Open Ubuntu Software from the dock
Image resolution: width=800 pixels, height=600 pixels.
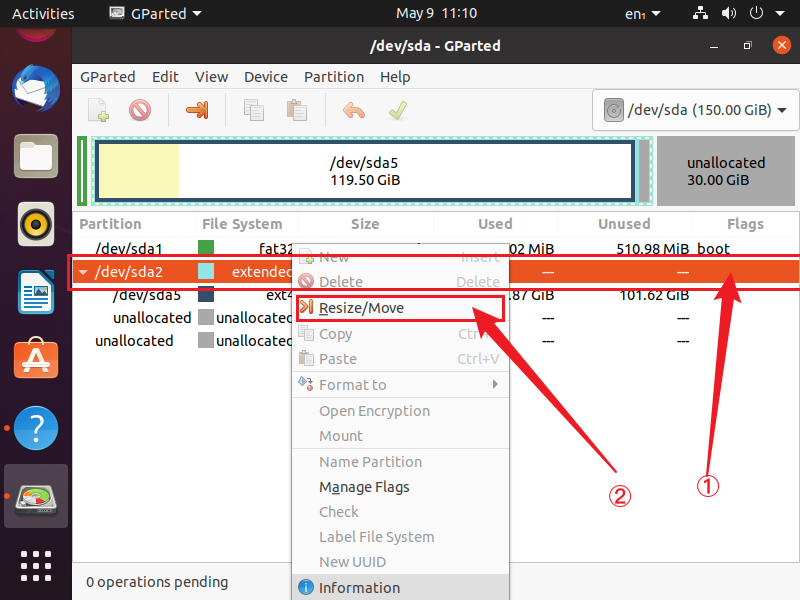coord(36,358)
